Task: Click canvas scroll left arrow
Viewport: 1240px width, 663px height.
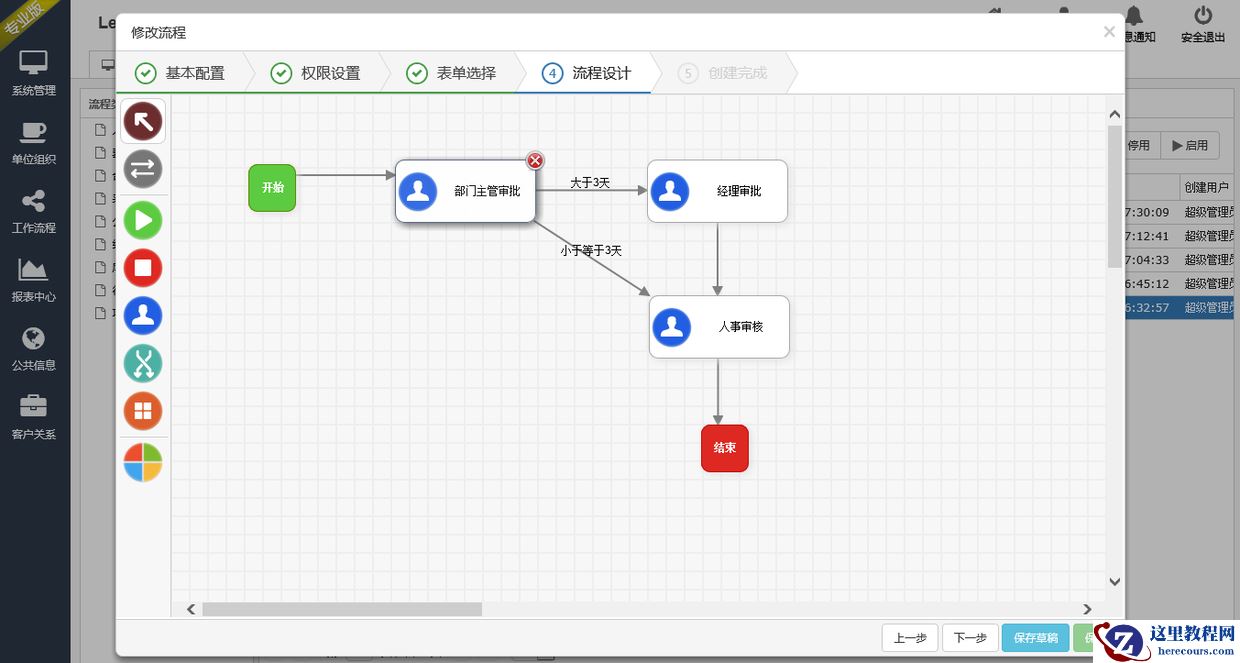Action: click(x=192, y=609)
